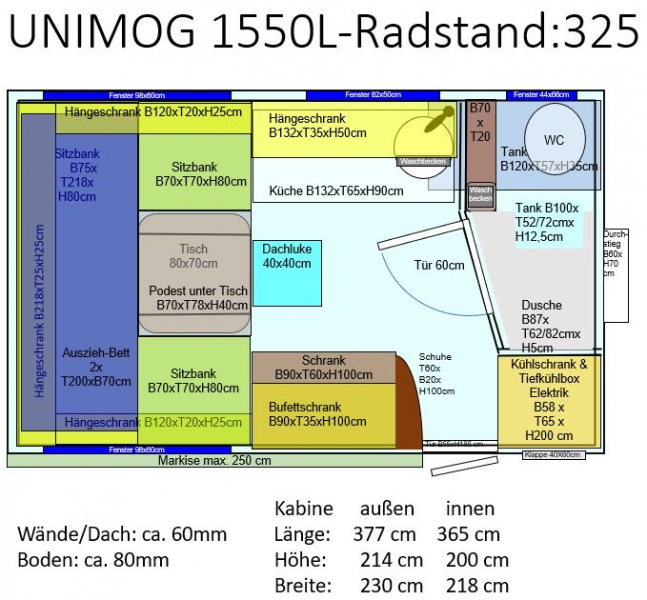The image size is (647, 600).
Task: Click the 'Breite:' row label
Action: click(x=303, y=586)
